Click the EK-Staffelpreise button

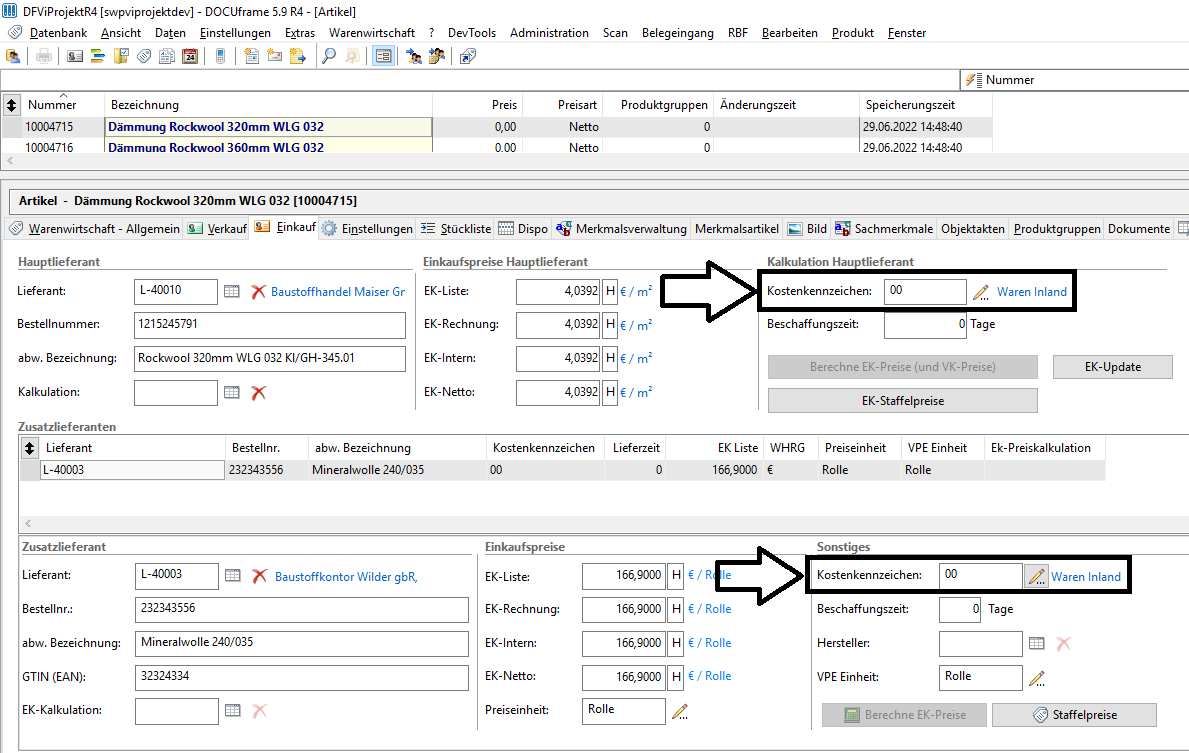tap(902, 401)
